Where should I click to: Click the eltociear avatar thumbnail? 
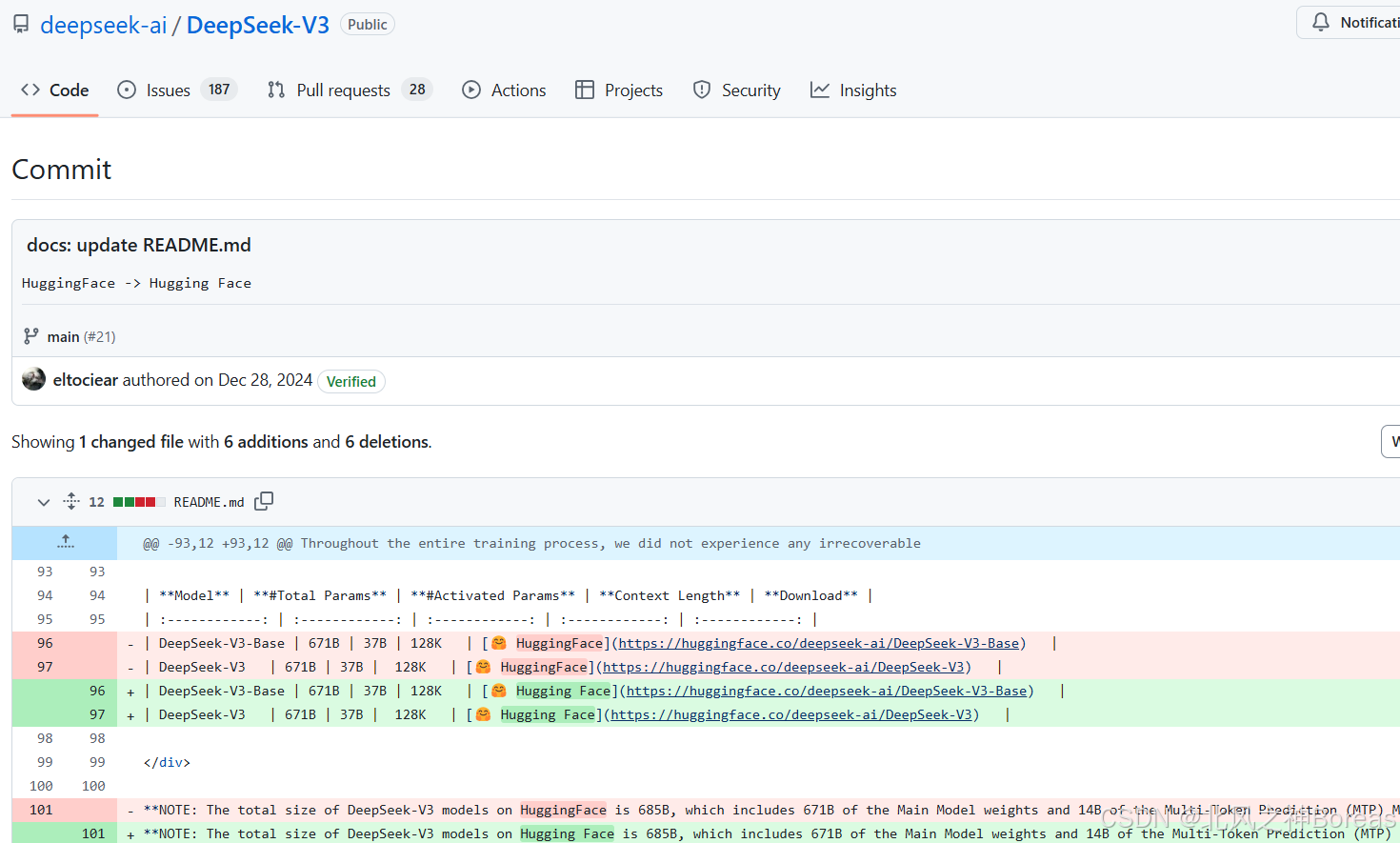click(x=33, y=378)
